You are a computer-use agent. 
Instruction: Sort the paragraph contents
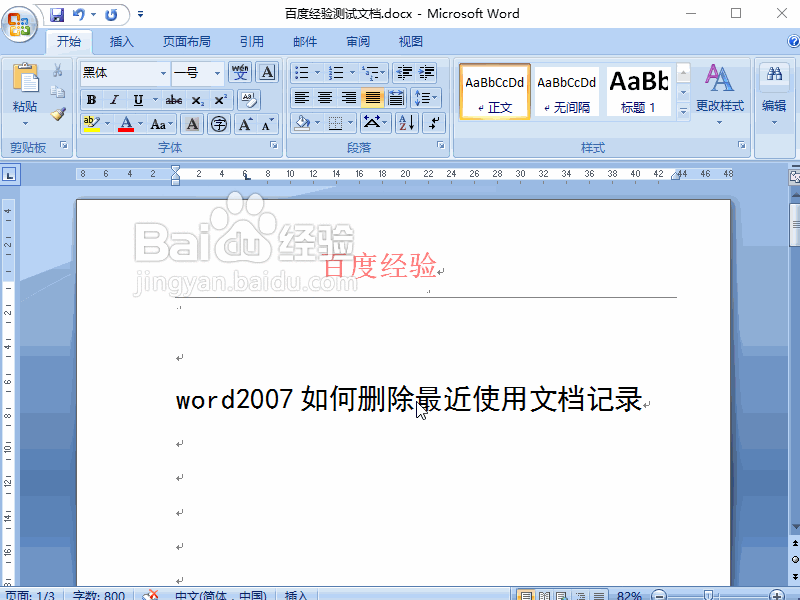tap(407, 123)
